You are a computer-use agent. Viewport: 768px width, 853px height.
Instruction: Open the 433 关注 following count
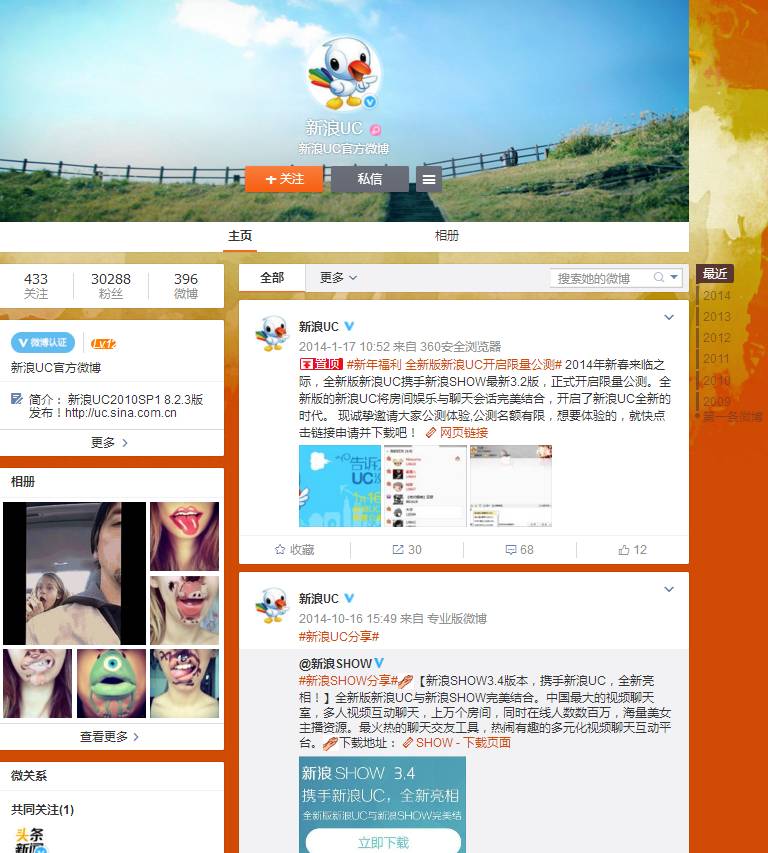[36, 286]
